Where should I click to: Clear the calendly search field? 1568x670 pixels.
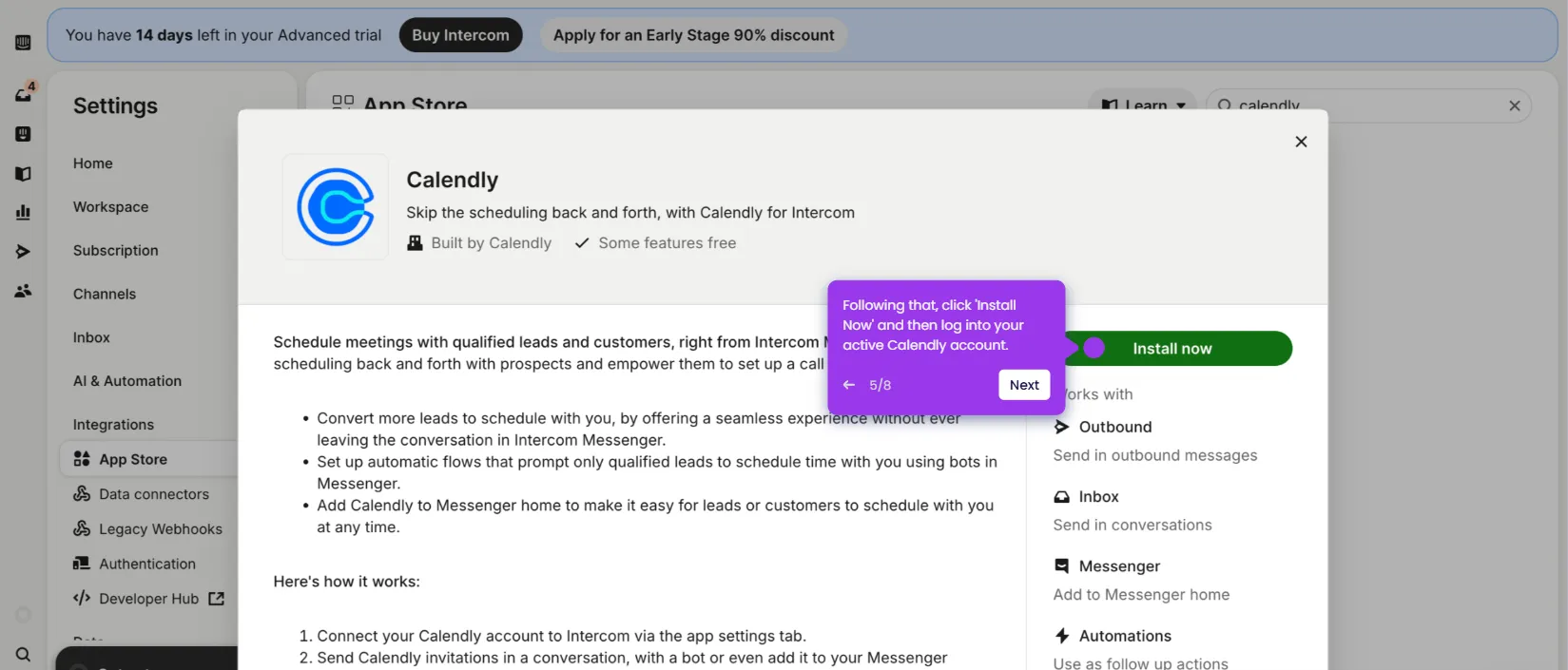click(1514, 105)
